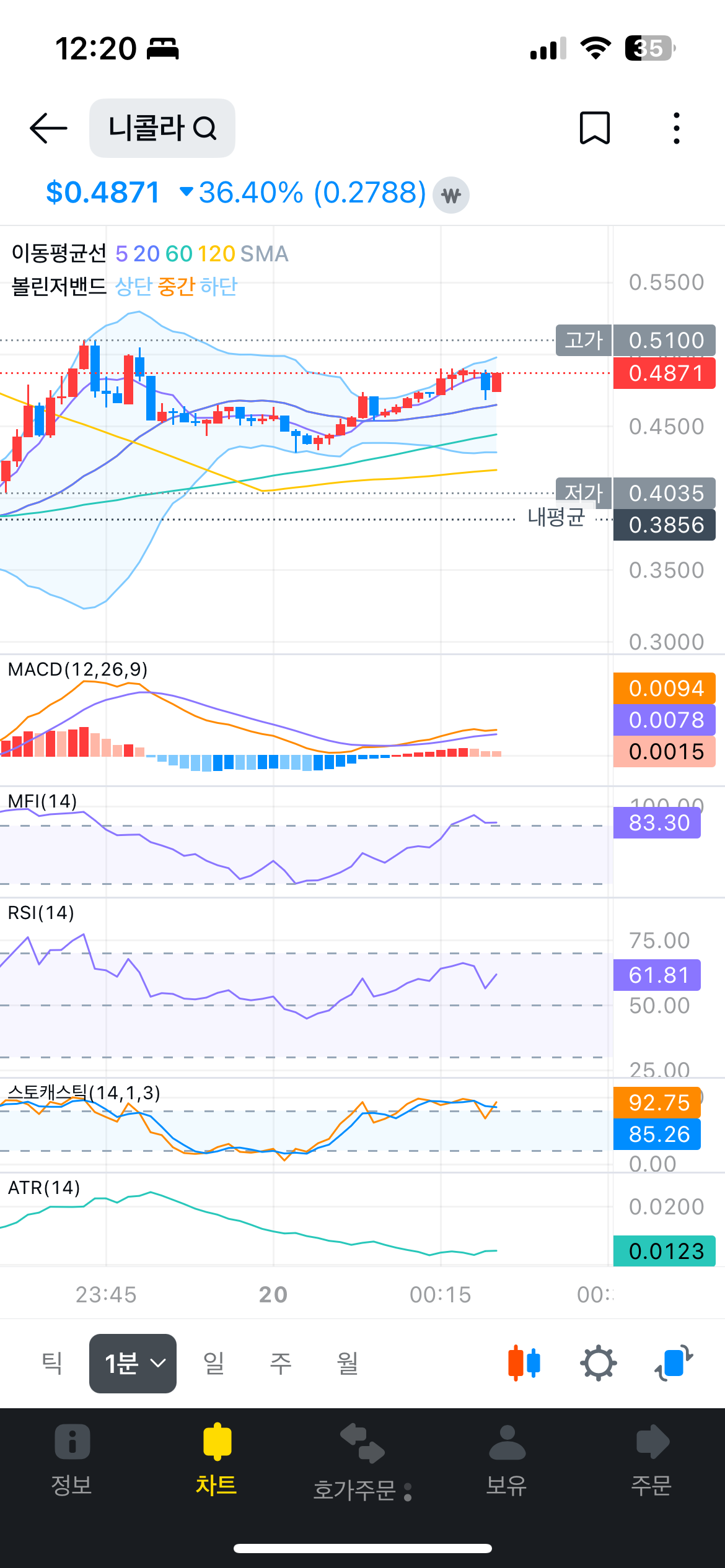Screen dimensions: 725x1568
Task: Tap the ATR value 0.0123 tag
Action: pos(664,1251)
